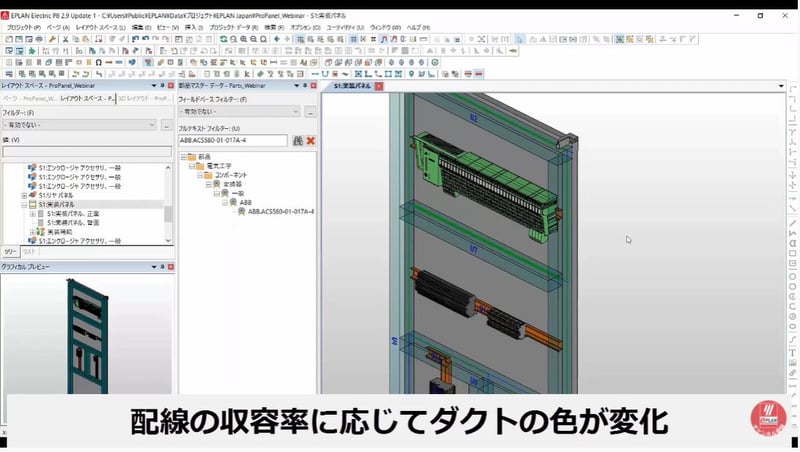This screenshot has height=452, width=800.
Task: Click the line drawing tool in right sidebar
Action: click(792, 223)
